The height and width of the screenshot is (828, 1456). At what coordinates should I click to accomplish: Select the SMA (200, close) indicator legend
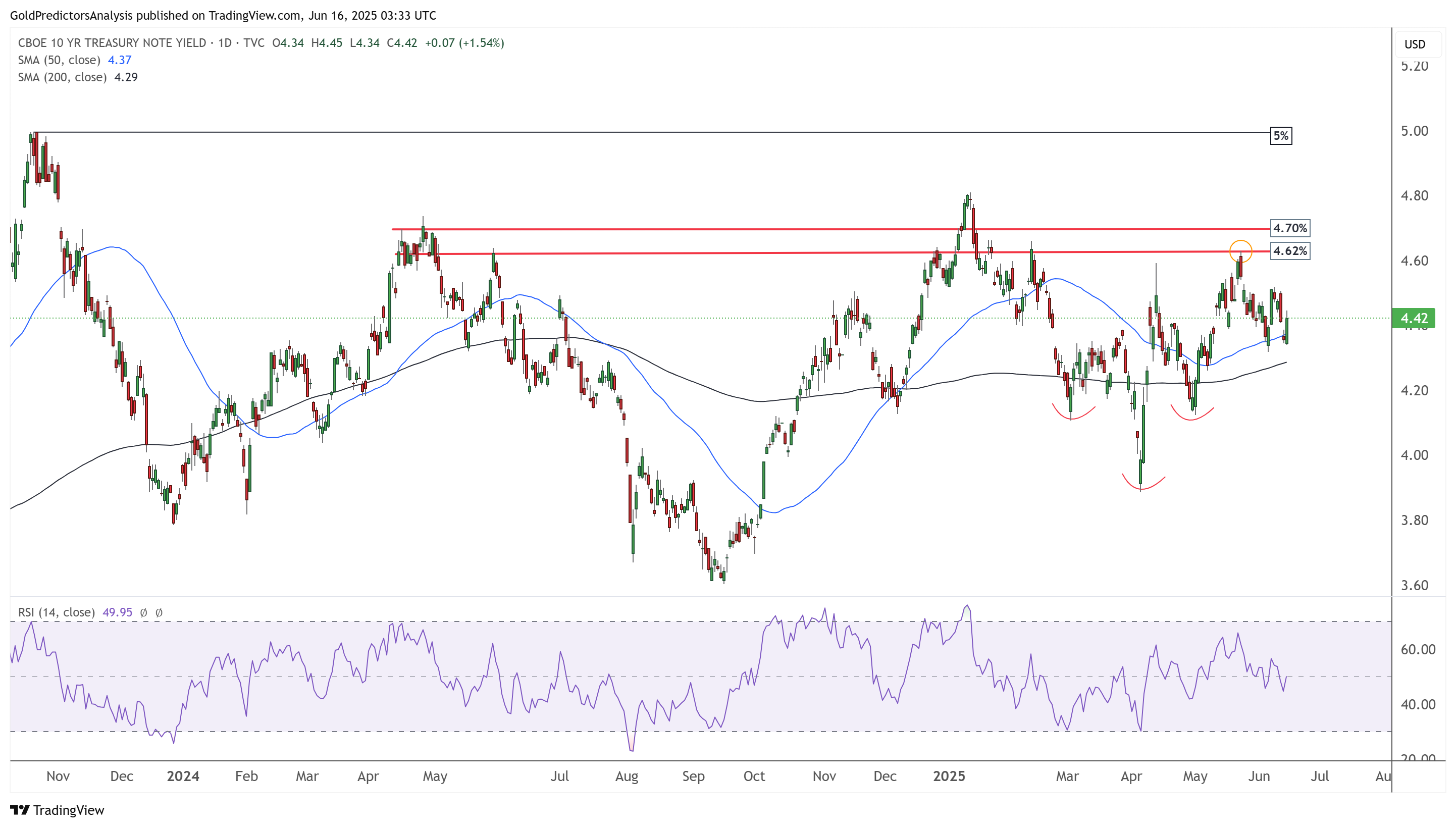(62, 77)
